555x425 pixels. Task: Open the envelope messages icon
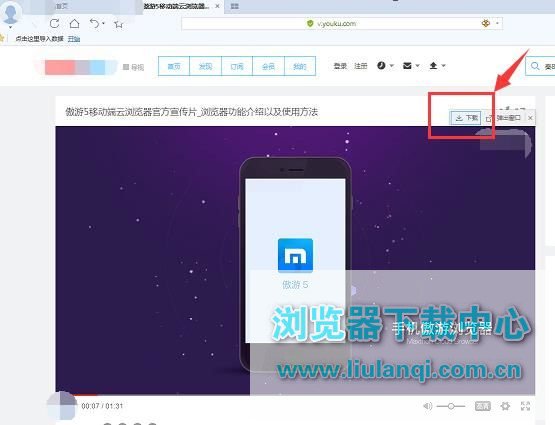click(x=407, y=65)
